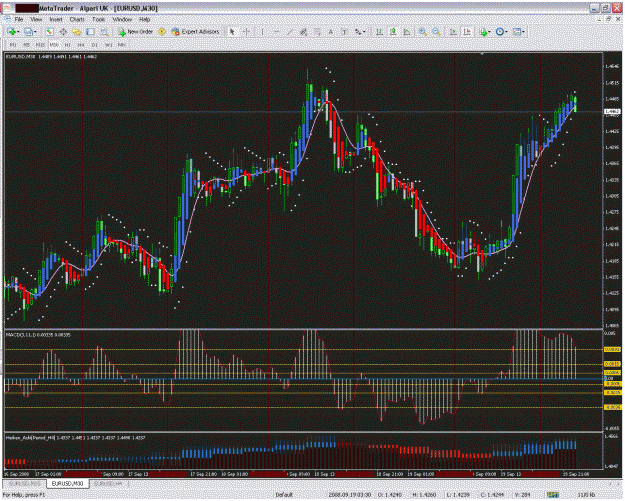Click the New Order button

[136, 32]
